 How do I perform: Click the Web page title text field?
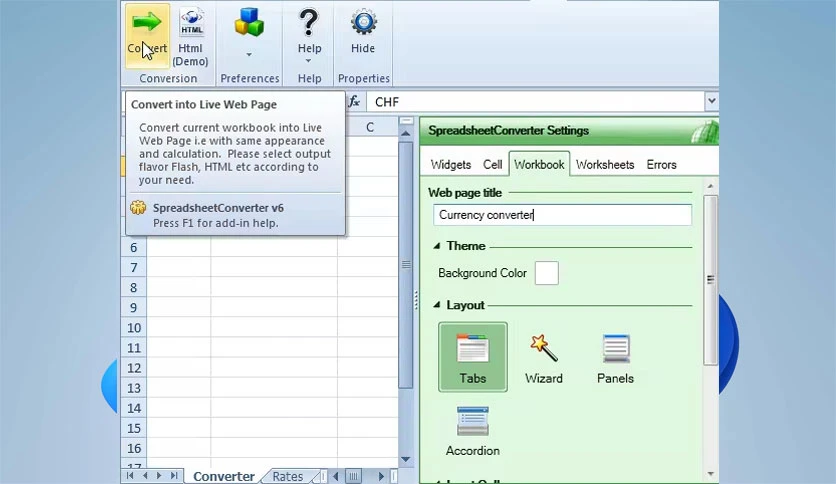(x=562, y=215)
